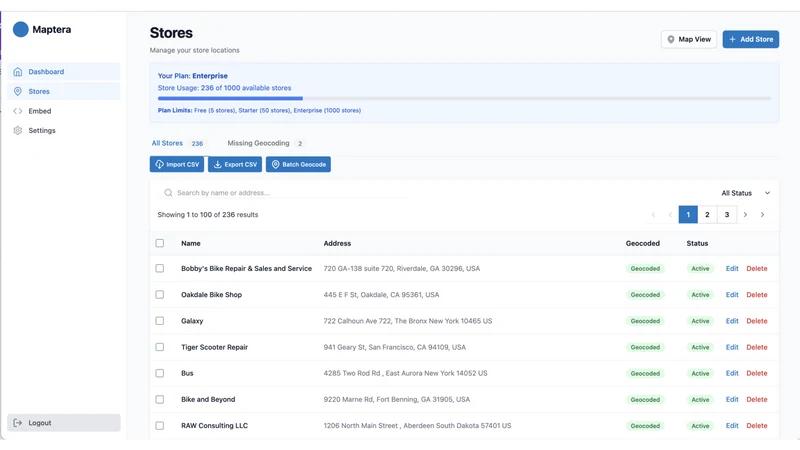Click the Address column header
The height and width of the screenshot is (450, 800).
337,243
